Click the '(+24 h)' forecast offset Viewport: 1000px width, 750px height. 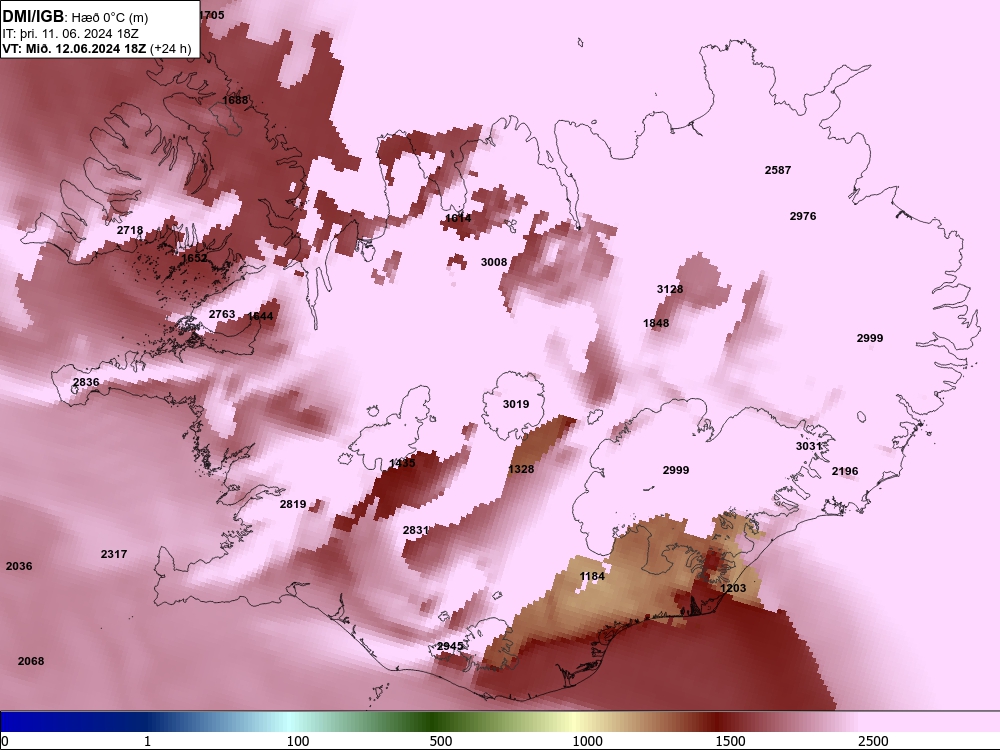170,48
